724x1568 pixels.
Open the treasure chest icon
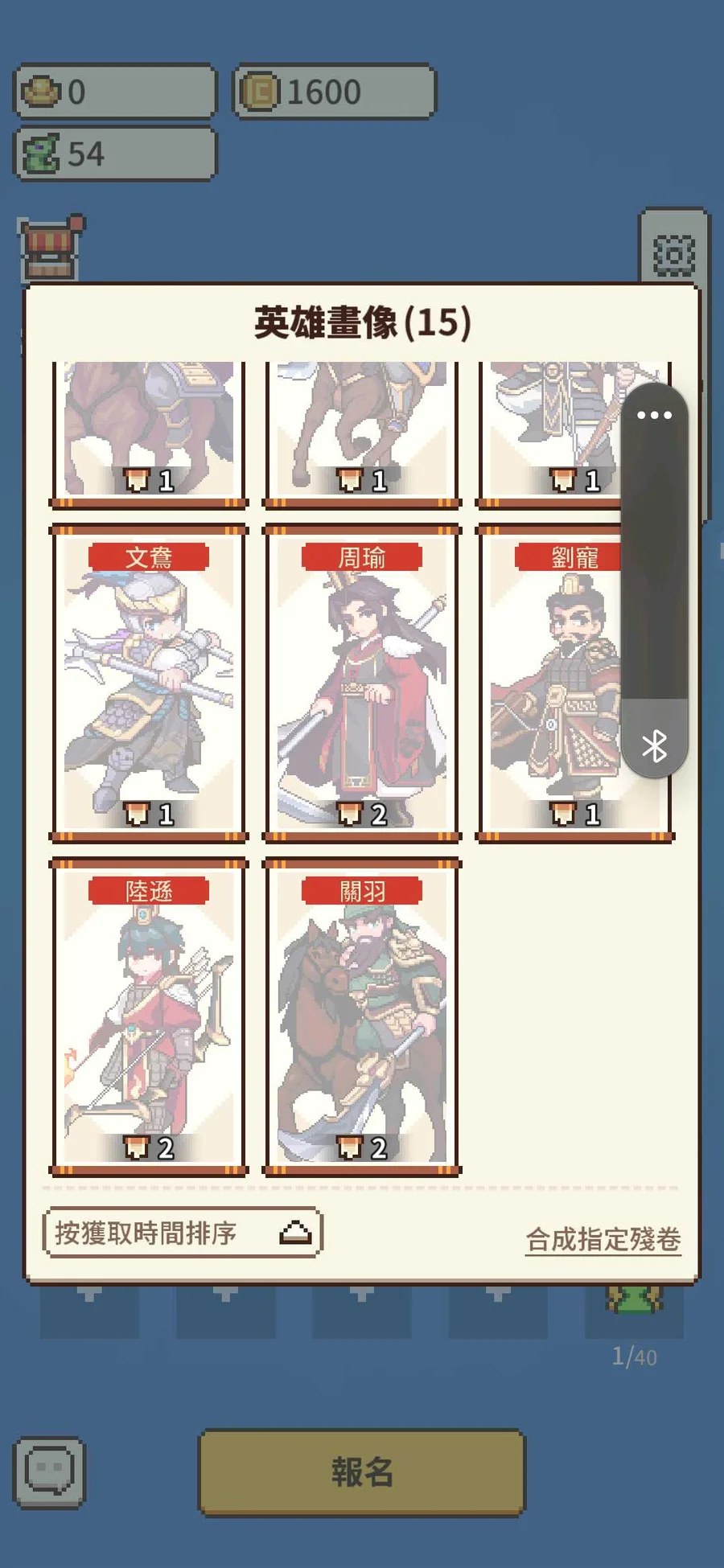click(x=51, y=248)
